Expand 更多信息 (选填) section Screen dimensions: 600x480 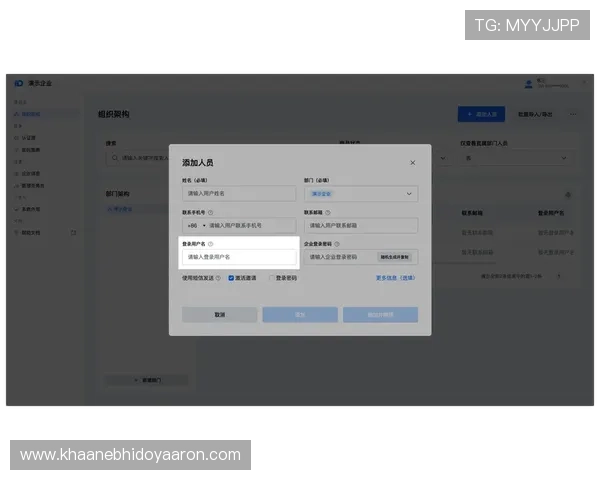point(394,278)
